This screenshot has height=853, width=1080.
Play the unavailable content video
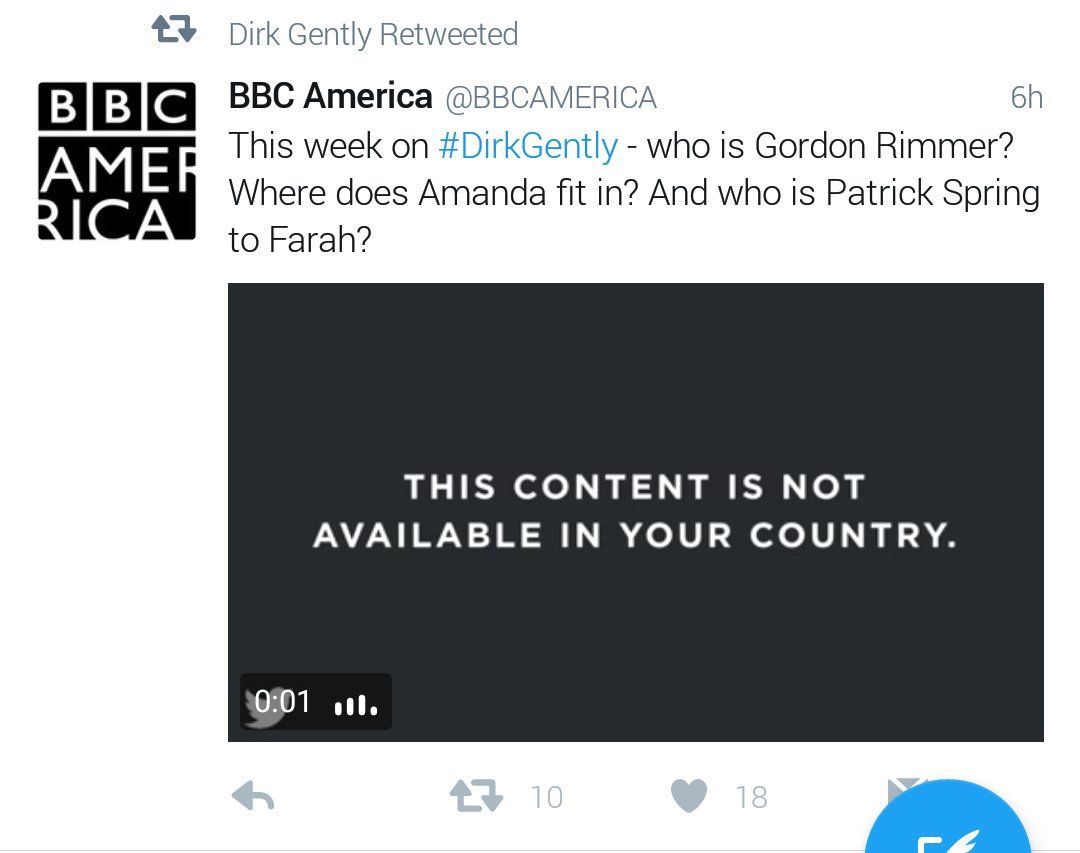pyautogui.click(x=636, y=512)
